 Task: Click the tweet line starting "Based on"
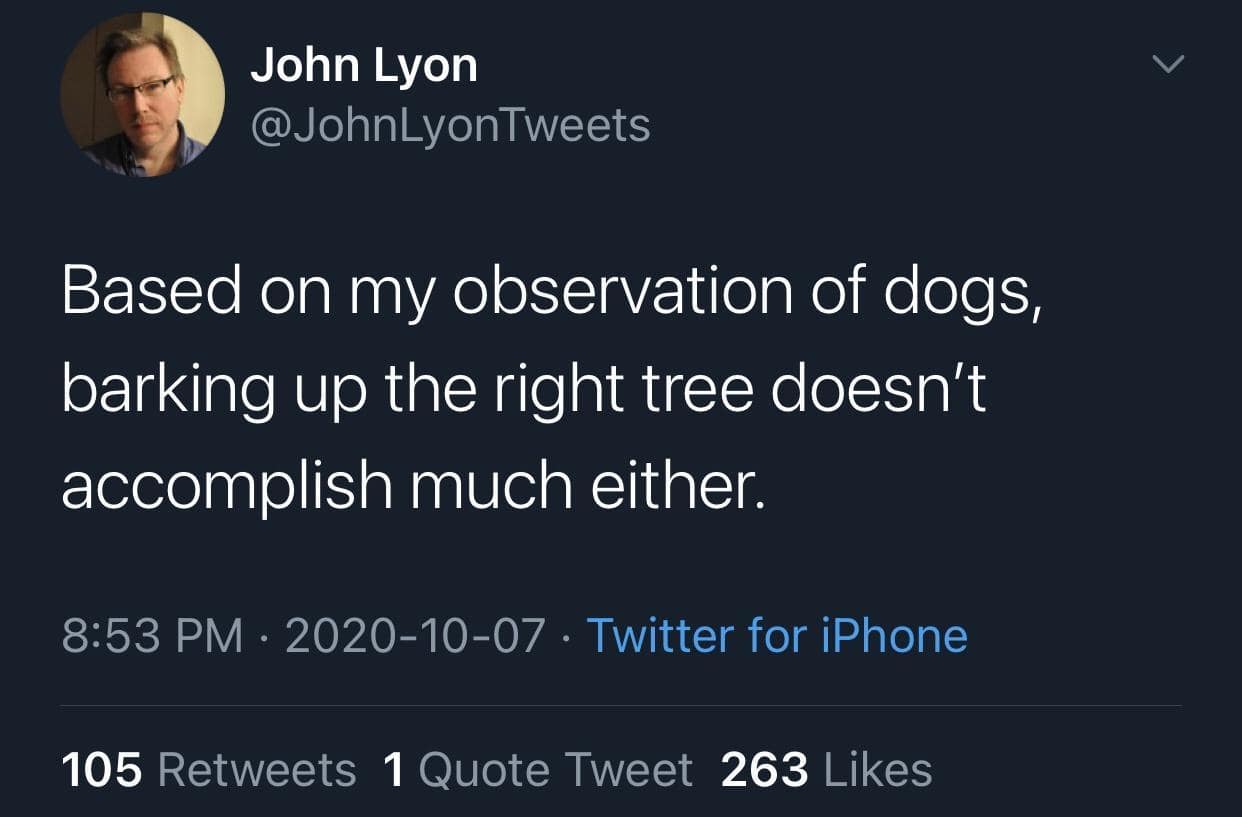coord(552,292)
